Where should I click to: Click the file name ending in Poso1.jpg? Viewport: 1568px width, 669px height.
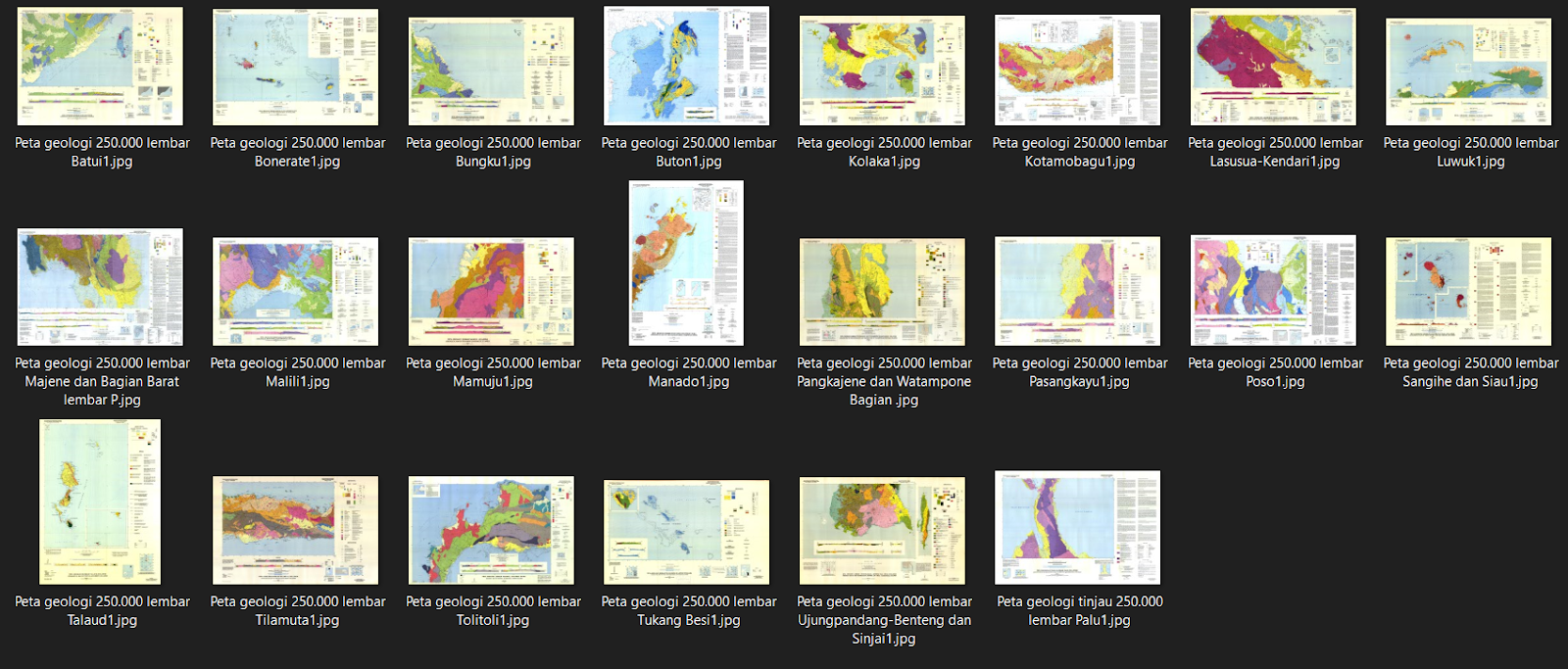pos(1275,372)
